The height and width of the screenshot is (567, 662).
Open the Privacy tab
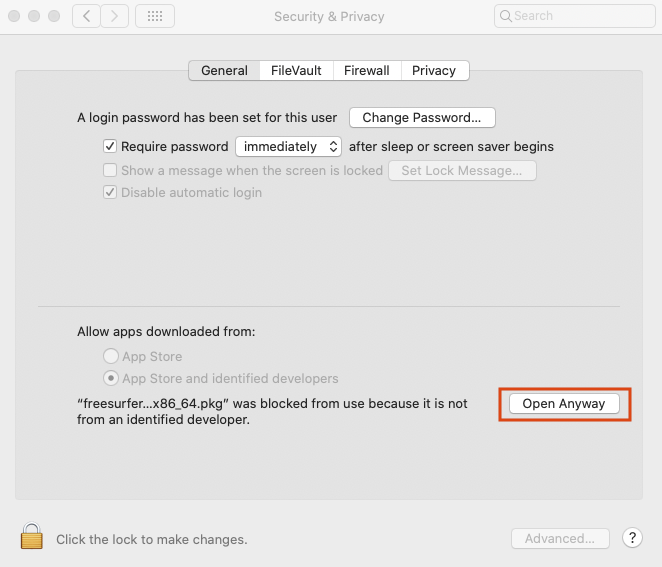[x=434, y=70]
